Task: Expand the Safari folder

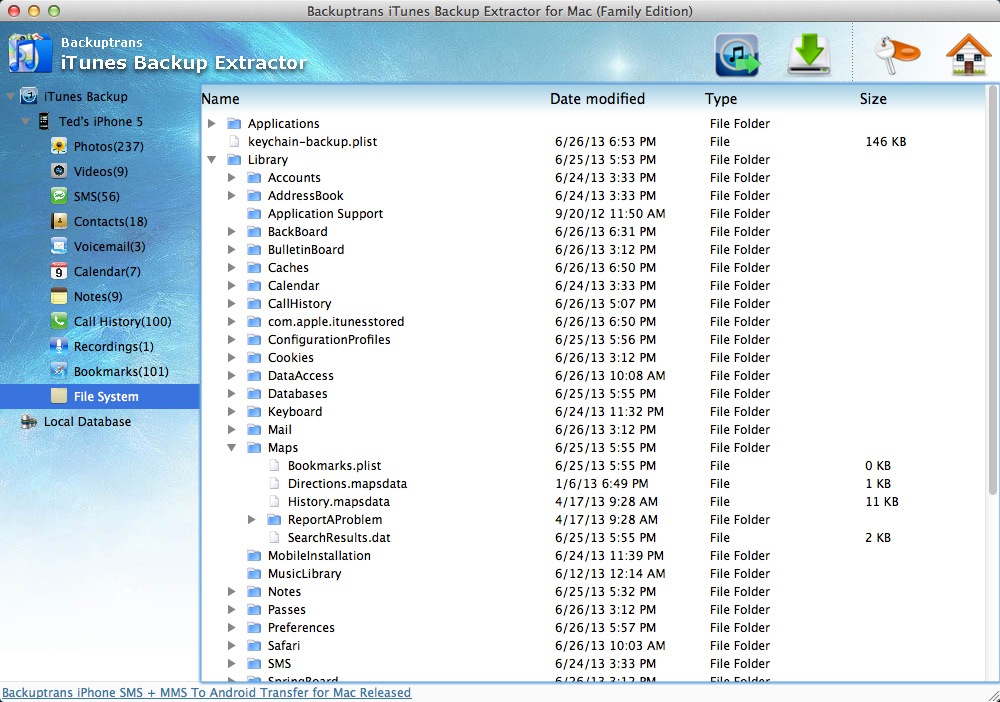Action: click(232, 645)
